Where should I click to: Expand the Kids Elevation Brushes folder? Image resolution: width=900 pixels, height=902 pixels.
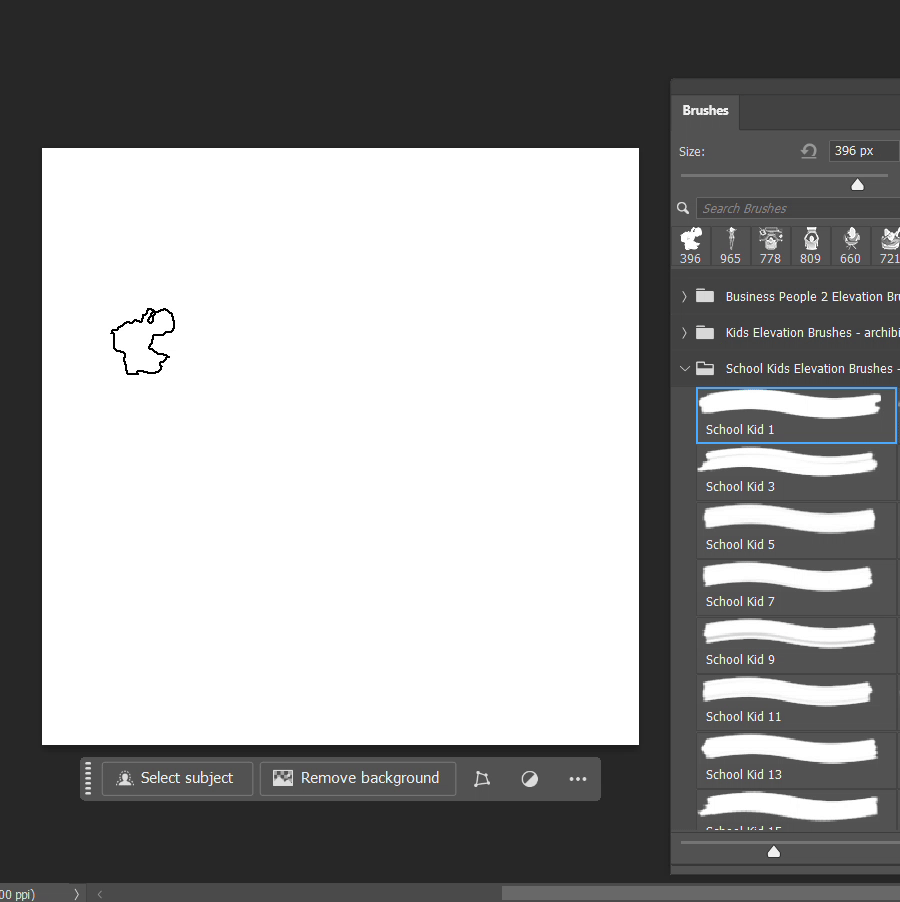pyautogui.click(x=684, y=333)
